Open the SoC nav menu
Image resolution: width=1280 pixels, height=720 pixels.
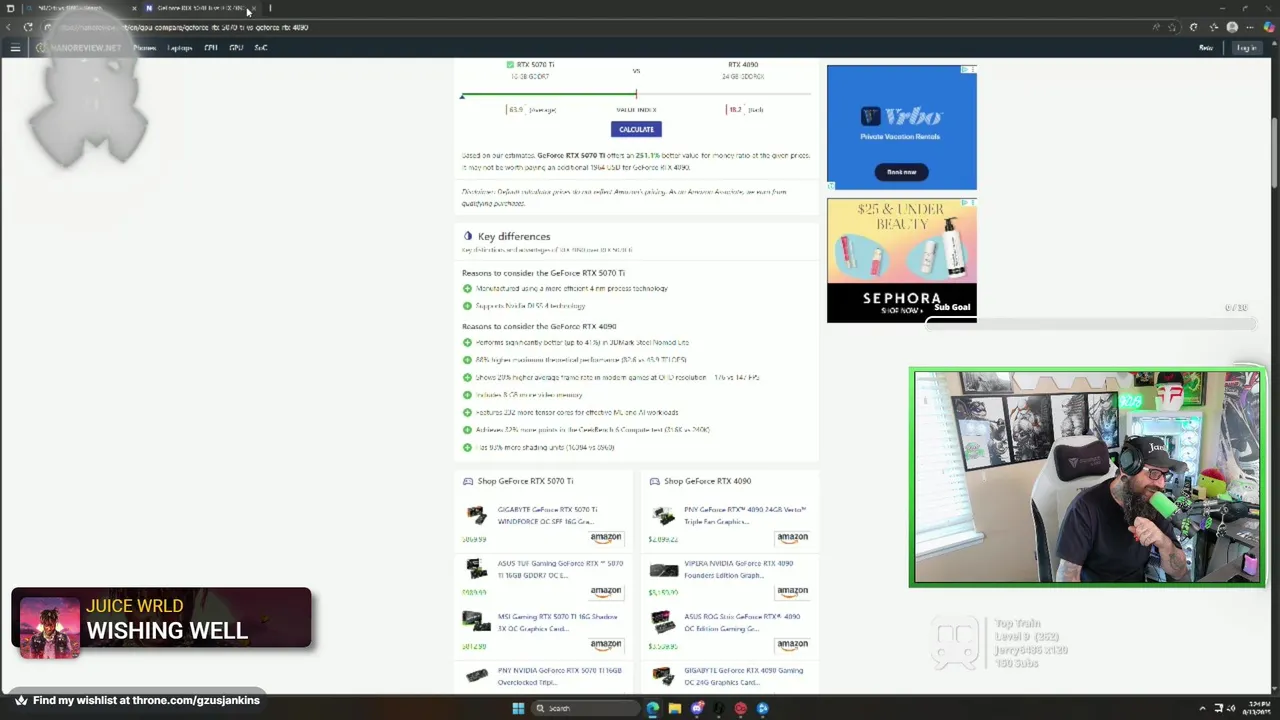point(261,48)
